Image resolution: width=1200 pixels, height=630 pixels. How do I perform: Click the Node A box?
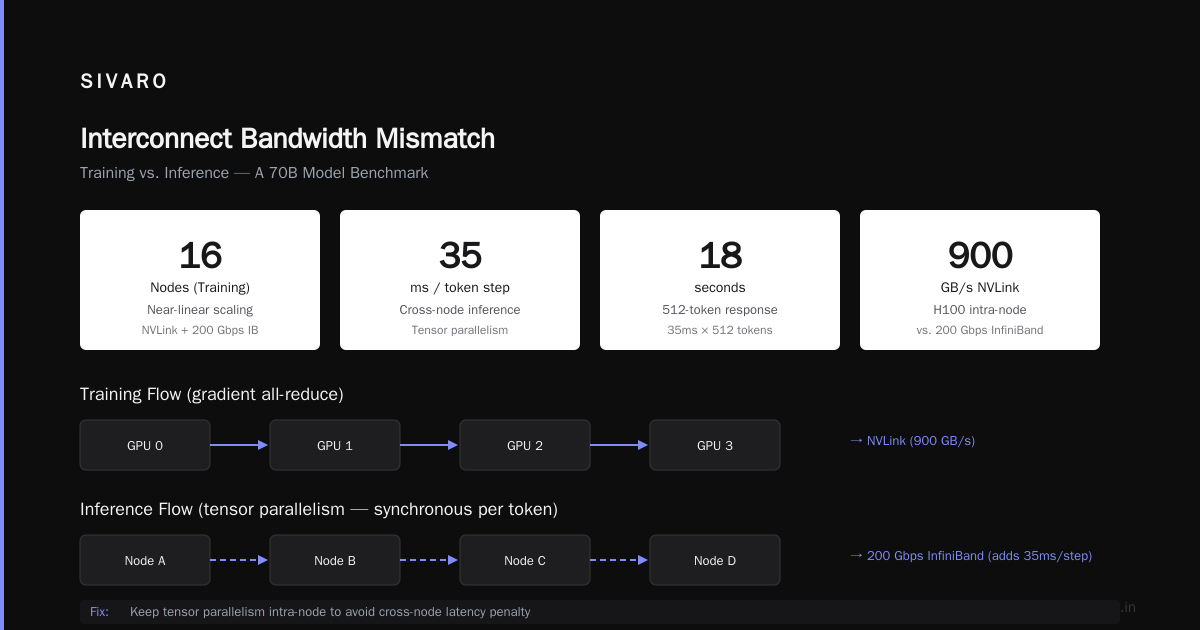point(145,560)
